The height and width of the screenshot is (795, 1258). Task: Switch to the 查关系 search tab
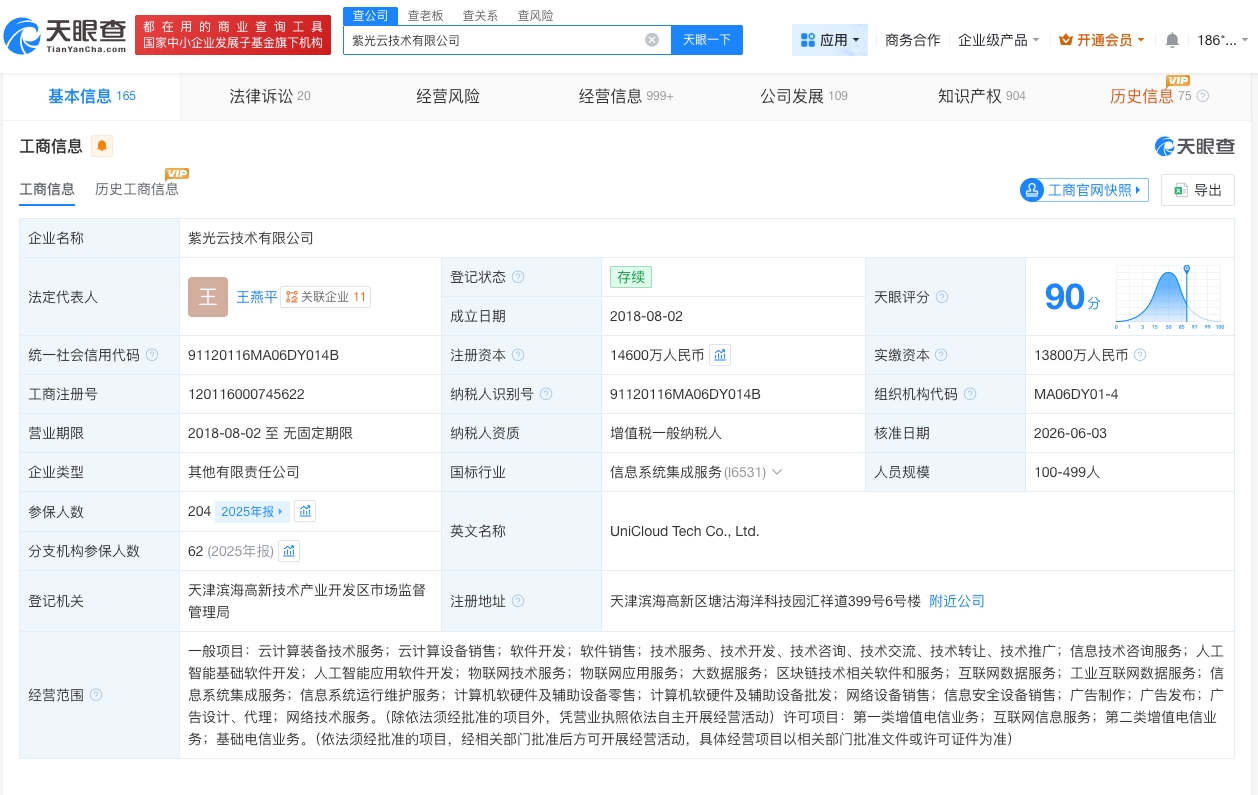[x=480, y=15]
